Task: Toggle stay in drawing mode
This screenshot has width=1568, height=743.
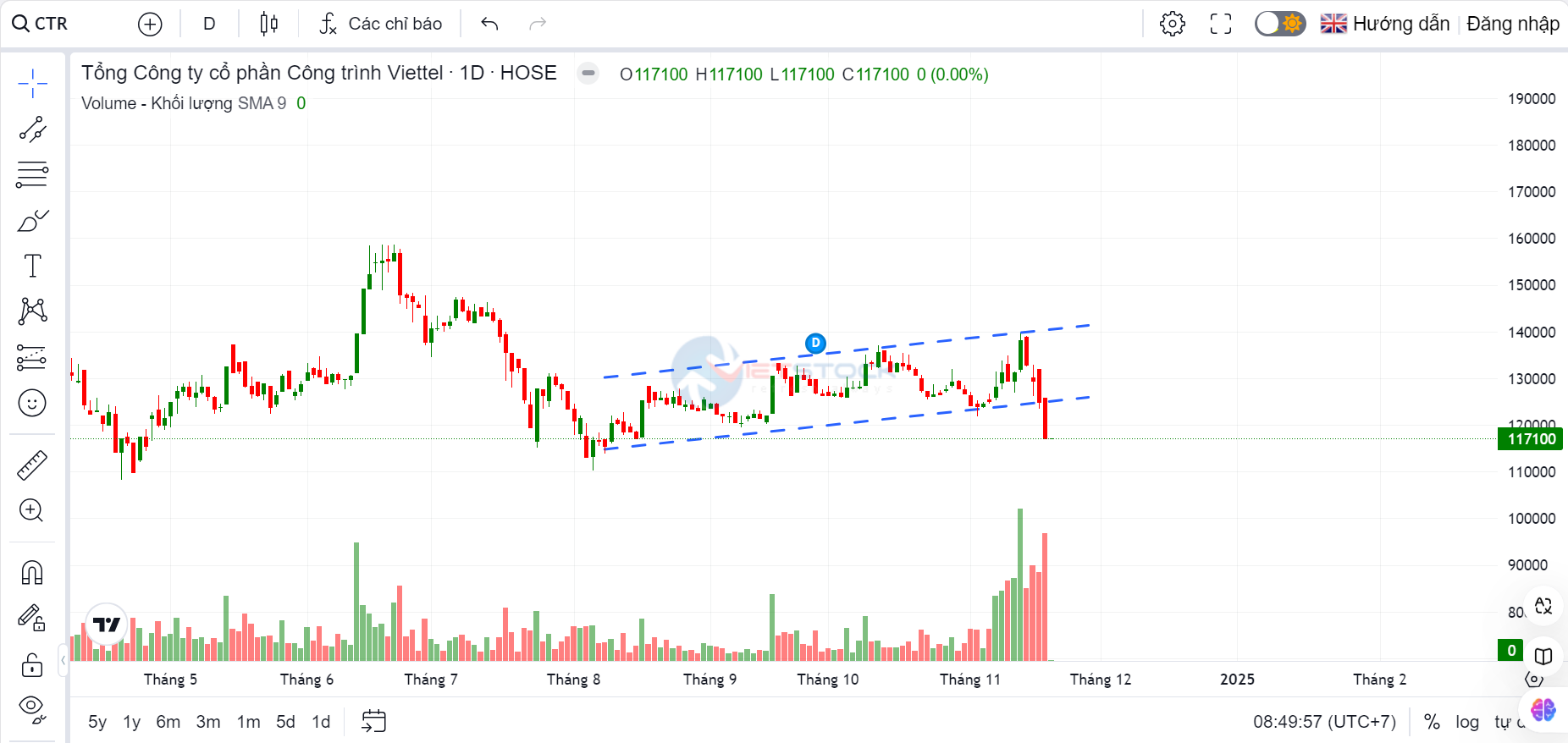Action: tap(32, 618)
